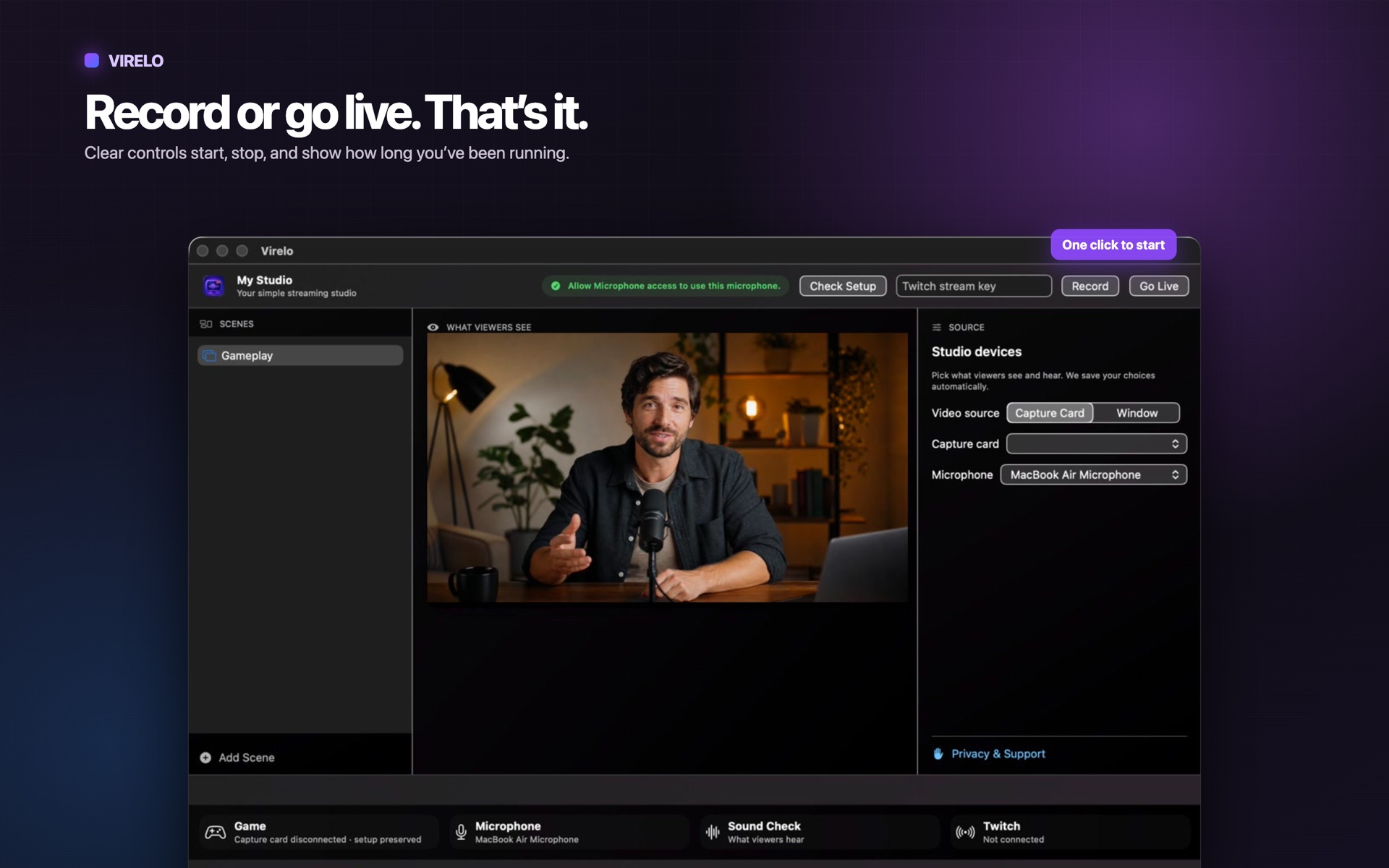Click the Game controller status icon

[x=215, y=832]
